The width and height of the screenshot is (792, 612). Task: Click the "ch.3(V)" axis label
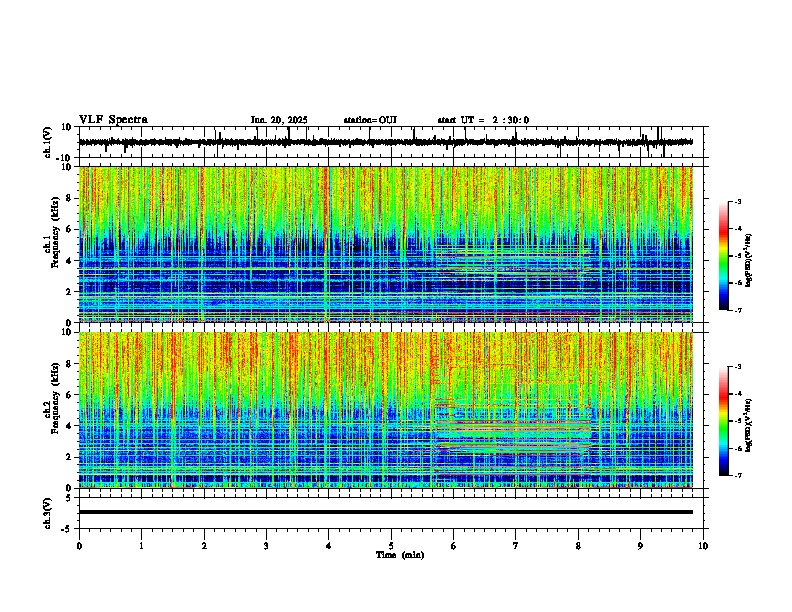coord(48,513)
